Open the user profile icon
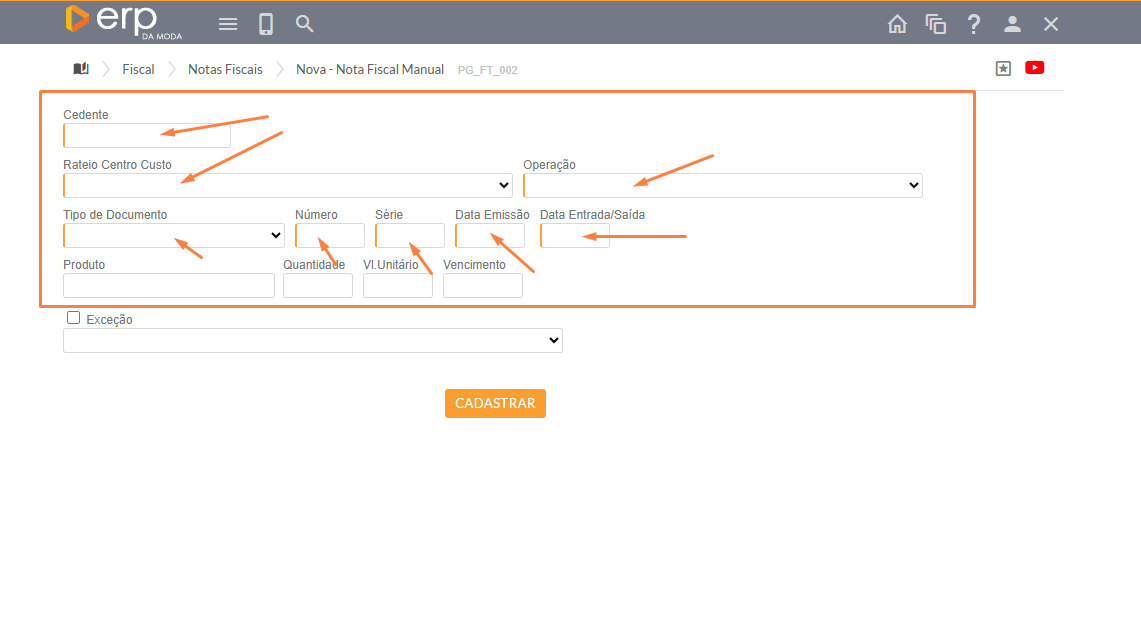This screenshot has width=1141, height=617. tap(1012, 24)
